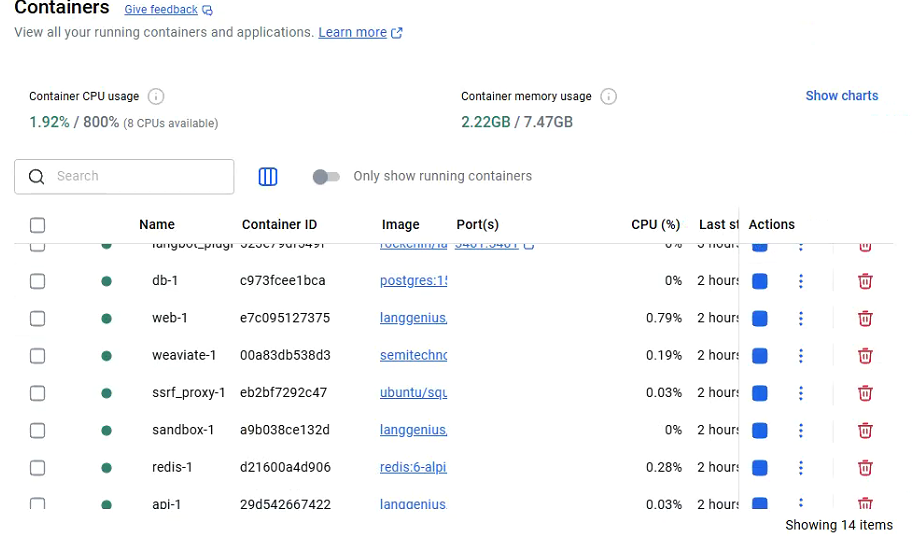Sort by the Port(s) column header

click(478, 224)
